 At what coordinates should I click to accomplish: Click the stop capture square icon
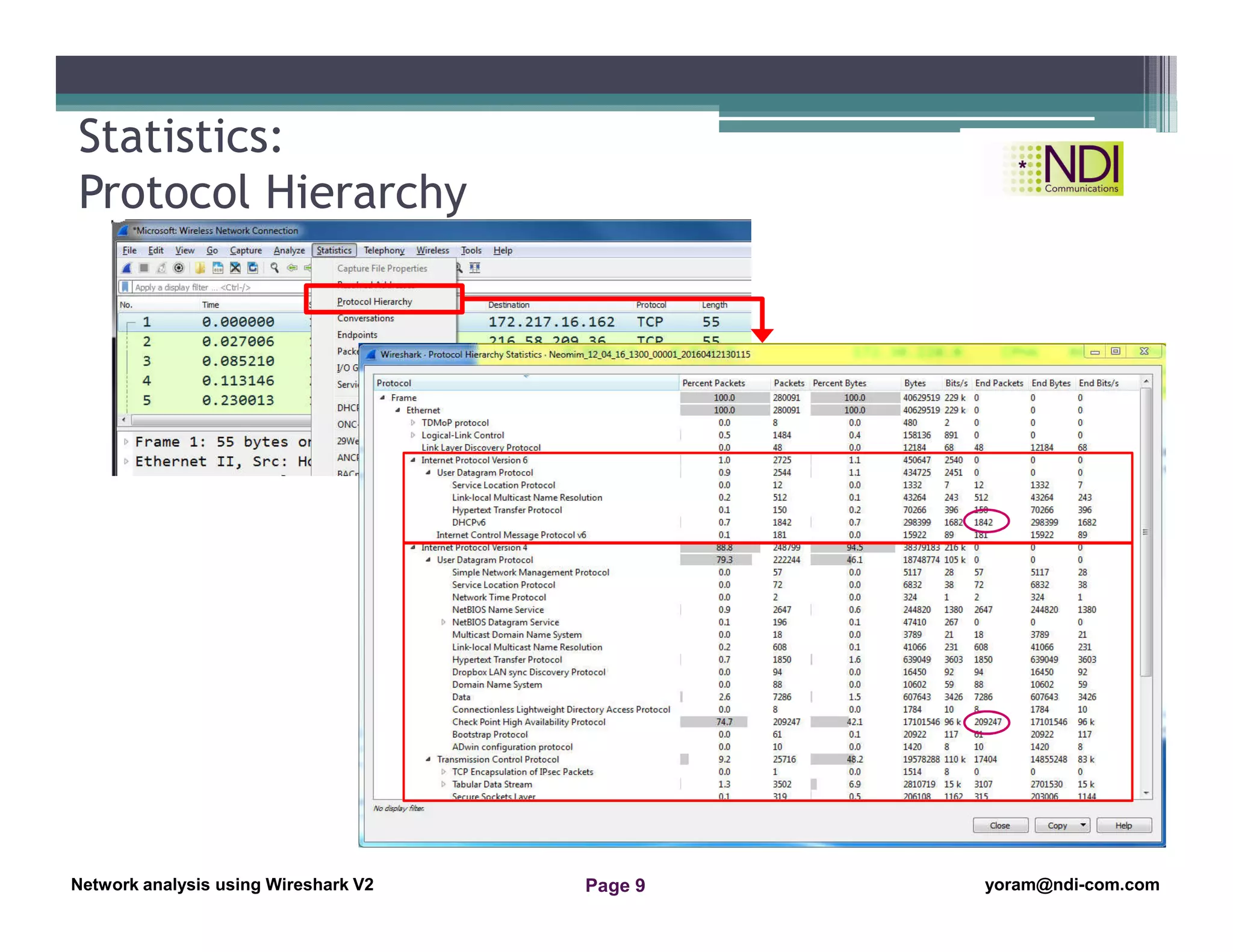pyautogui.click(x=144, y=268)
